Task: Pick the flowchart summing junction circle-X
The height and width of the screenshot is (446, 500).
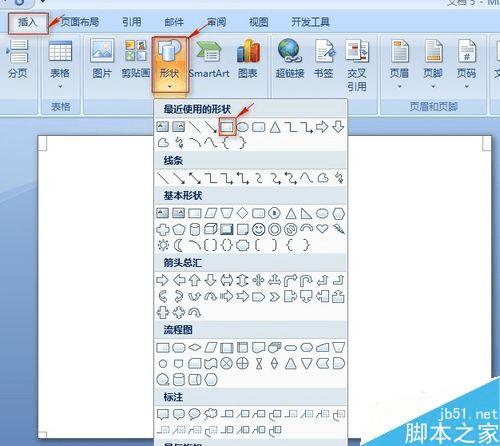Action: tap(227, 363)
